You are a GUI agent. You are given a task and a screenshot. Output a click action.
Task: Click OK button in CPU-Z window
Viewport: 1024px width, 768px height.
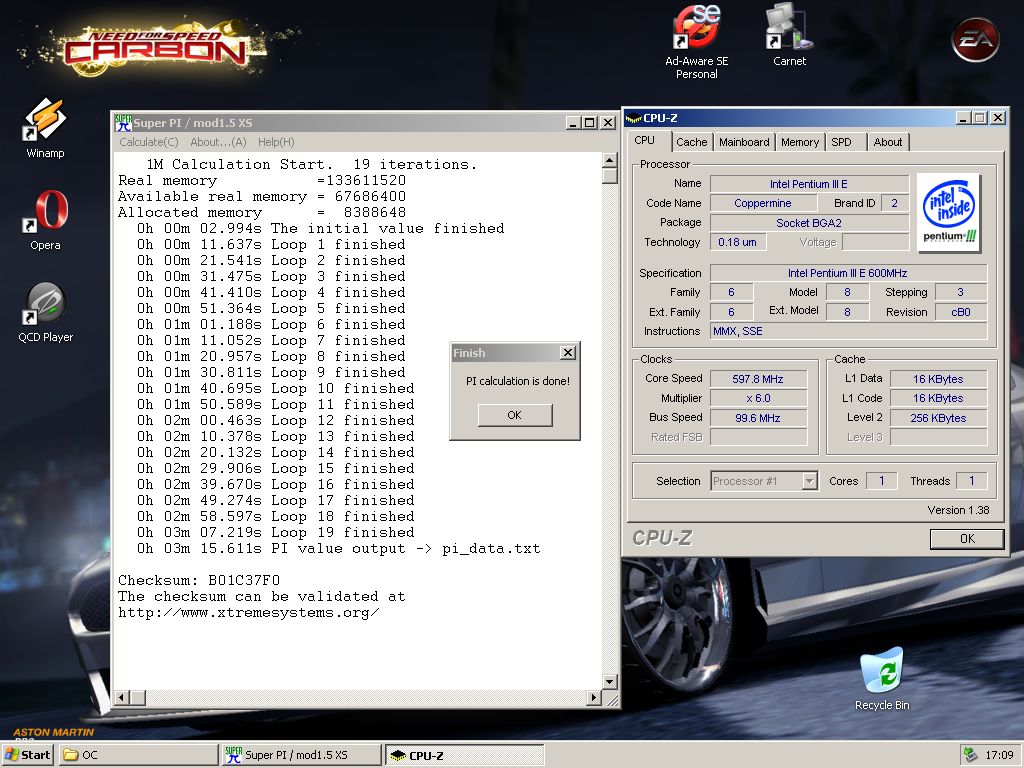pos(967,538)
